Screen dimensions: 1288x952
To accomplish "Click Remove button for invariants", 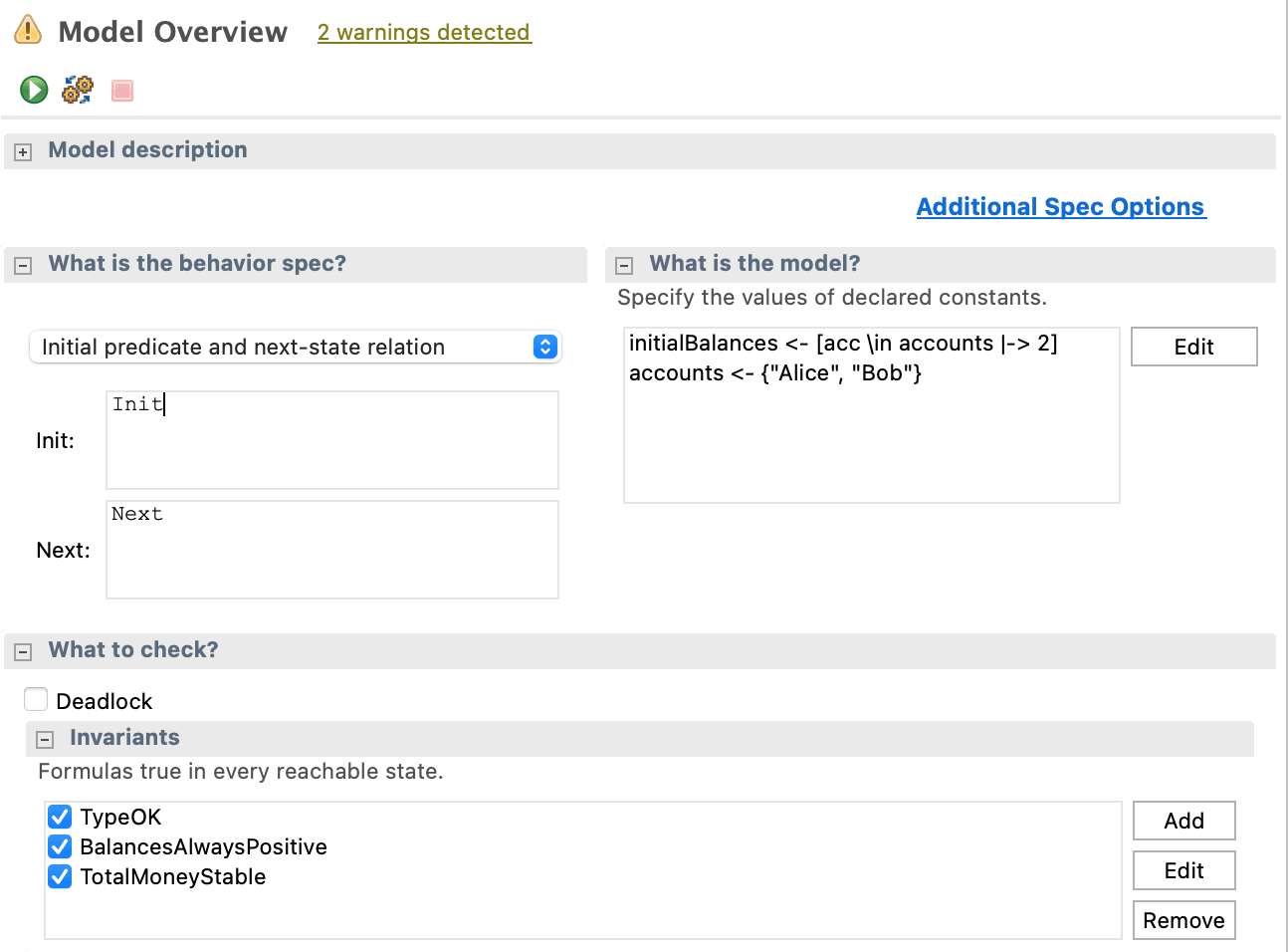I will [1184, 920].
